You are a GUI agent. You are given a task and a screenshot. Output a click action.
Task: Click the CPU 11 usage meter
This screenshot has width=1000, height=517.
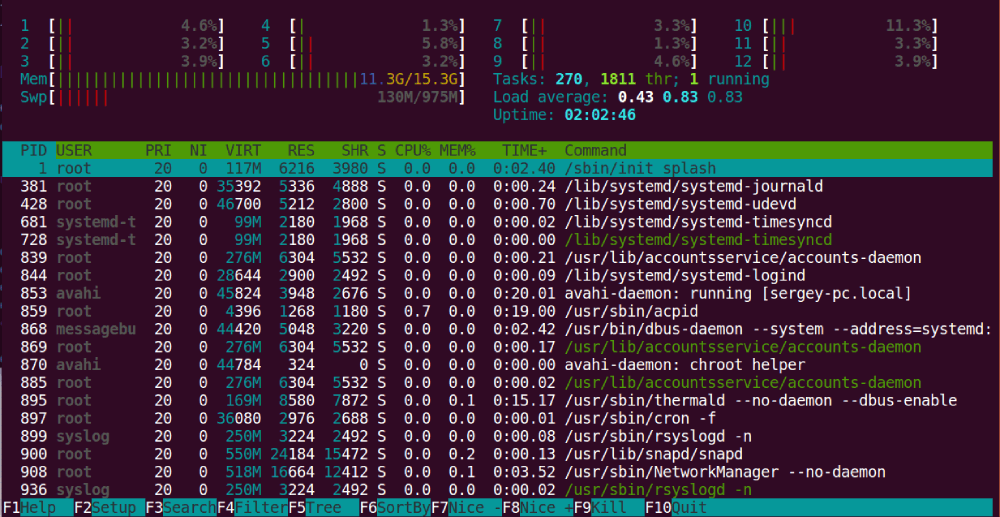click(x=837, y=44)
